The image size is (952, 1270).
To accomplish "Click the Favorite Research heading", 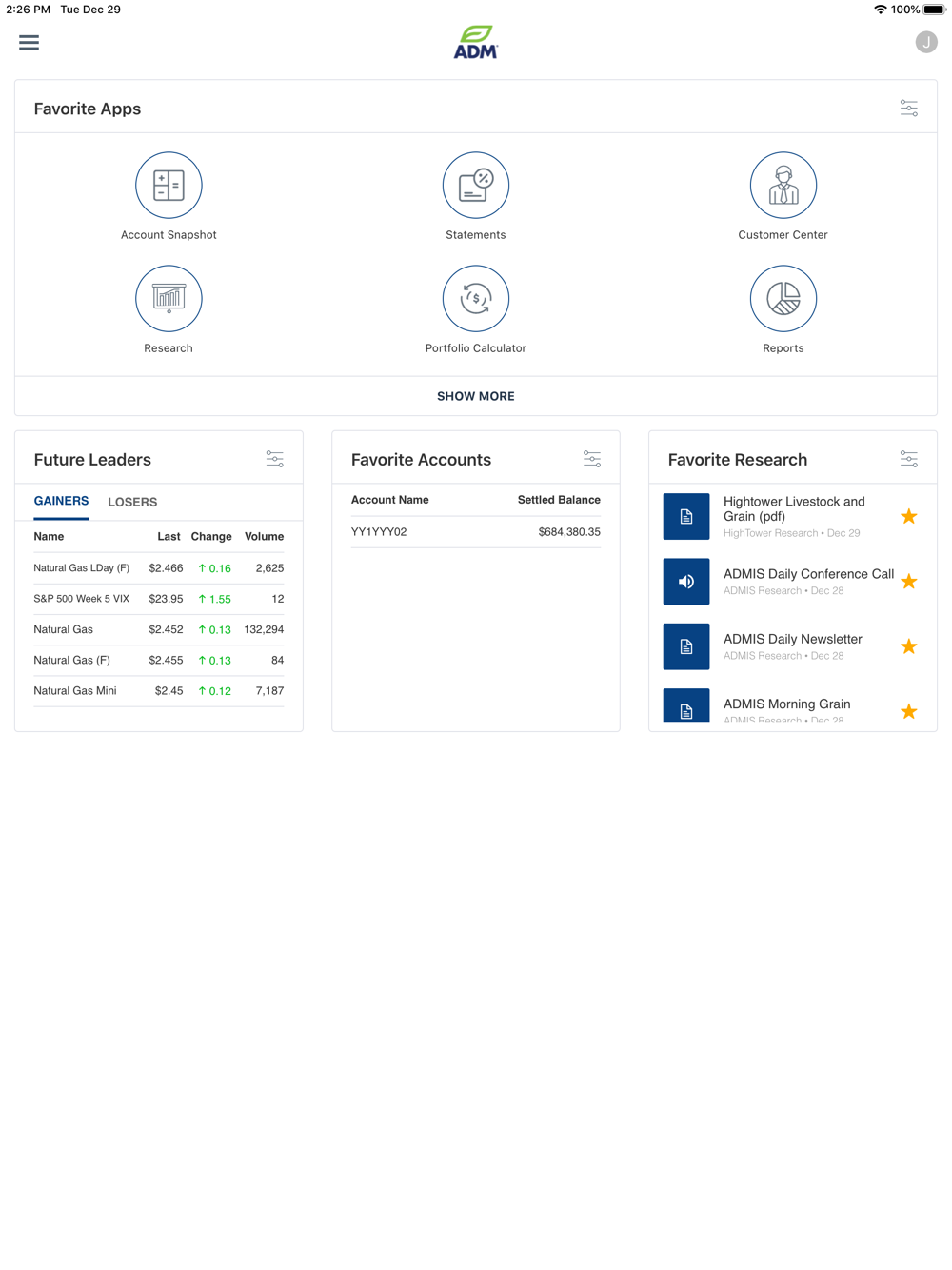I will click(738, 460).
